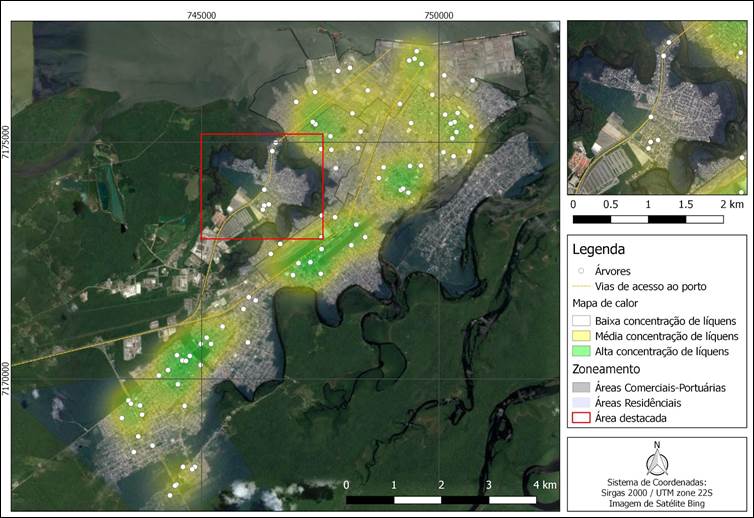The height and width of the screenshot is (518, 754).
Task: Select the yellow Média concentração swatch
Action: pyautogui.click(x=580, y=336)
